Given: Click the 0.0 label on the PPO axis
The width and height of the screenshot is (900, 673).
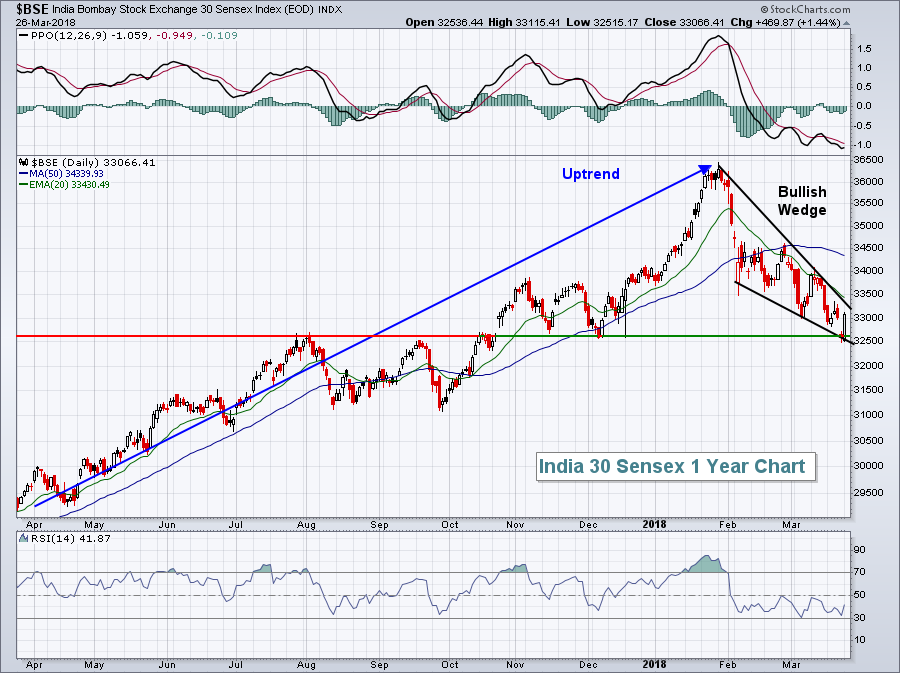Looking at the screenshot, I should click(864, 106).
